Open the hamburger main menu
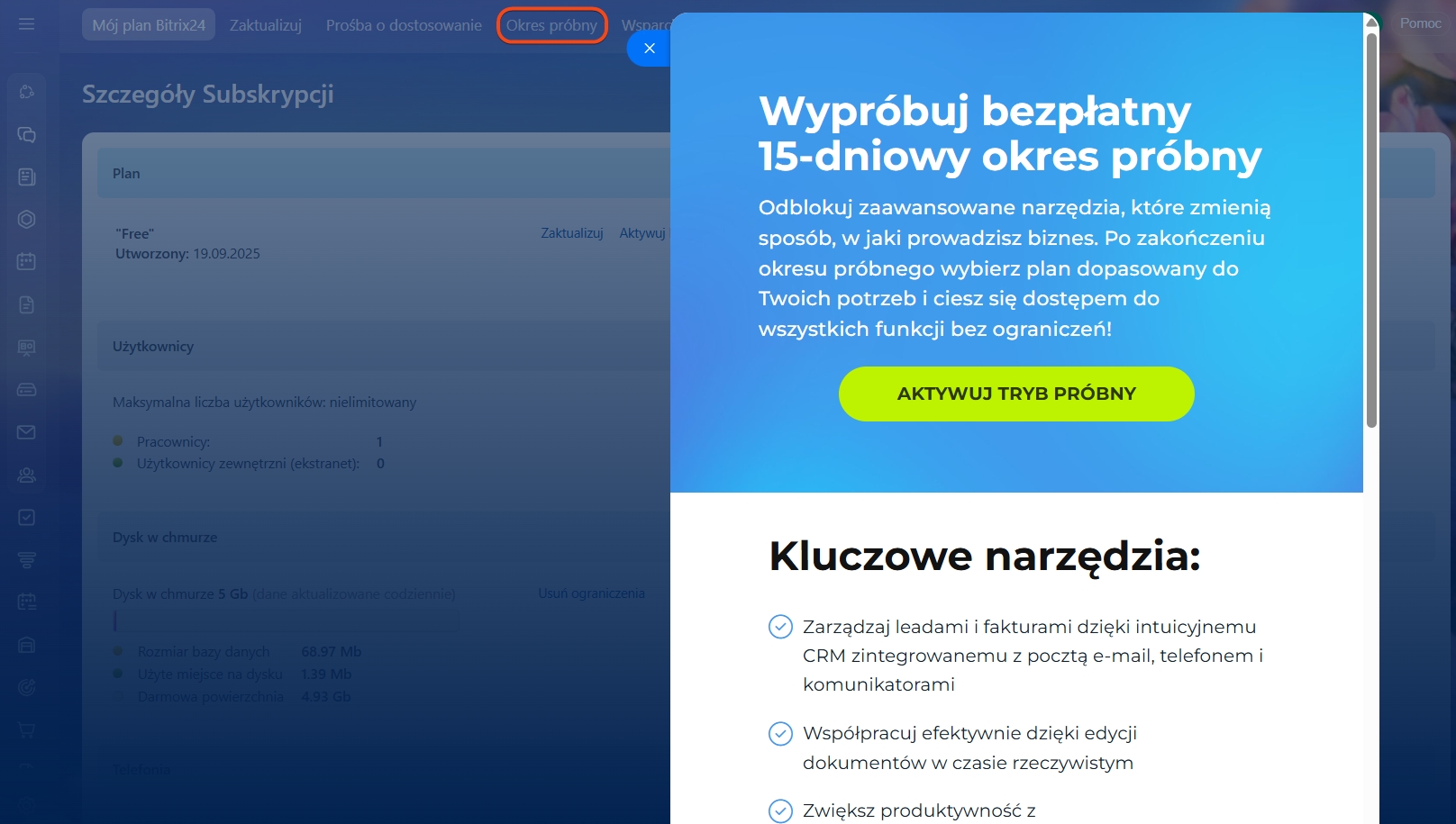1456x824 pixels. pyautogui.click(x=26, y=24)
